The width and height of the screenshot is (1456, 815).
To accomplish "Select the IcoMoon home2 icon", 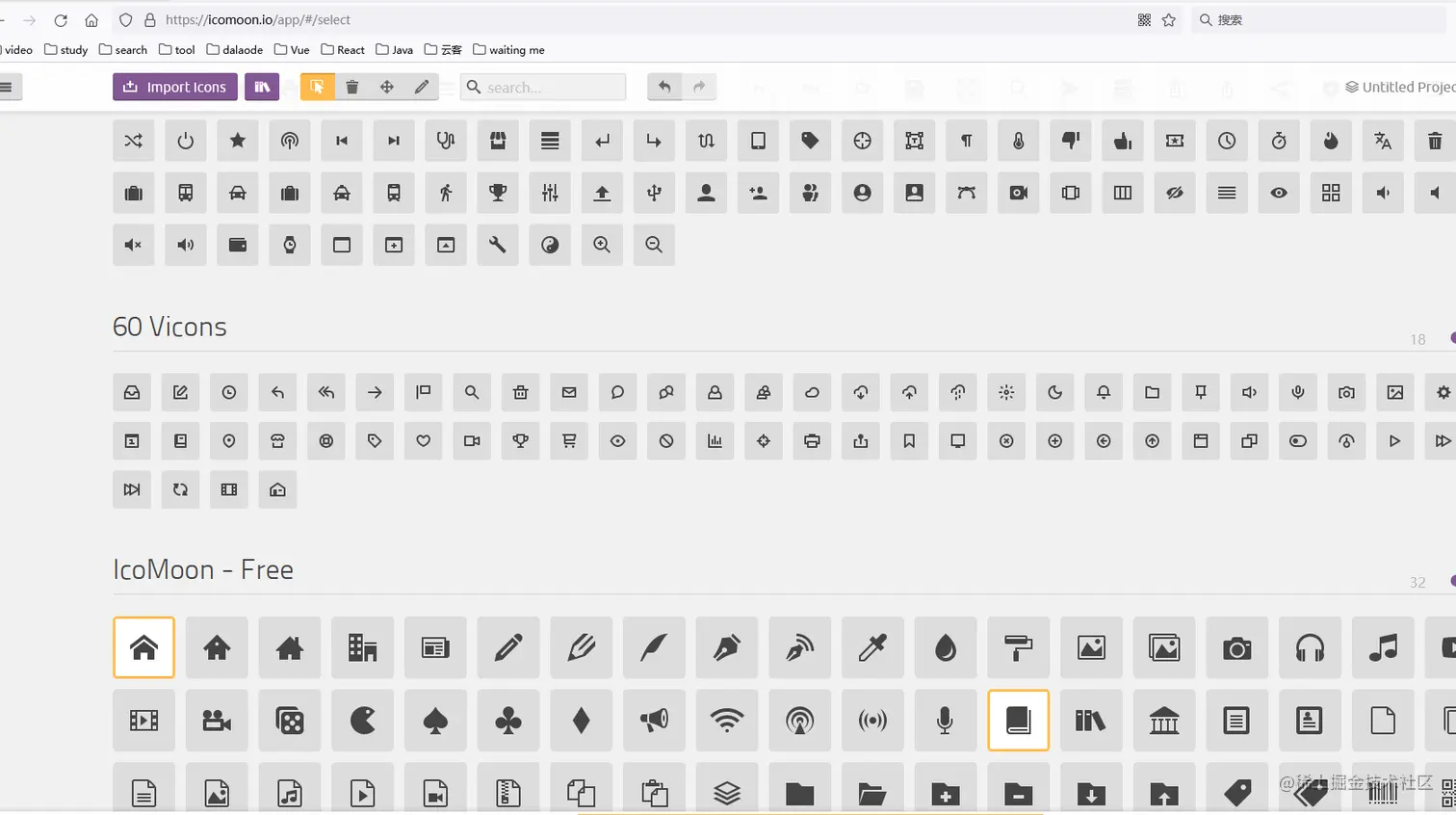I will 217,647.
